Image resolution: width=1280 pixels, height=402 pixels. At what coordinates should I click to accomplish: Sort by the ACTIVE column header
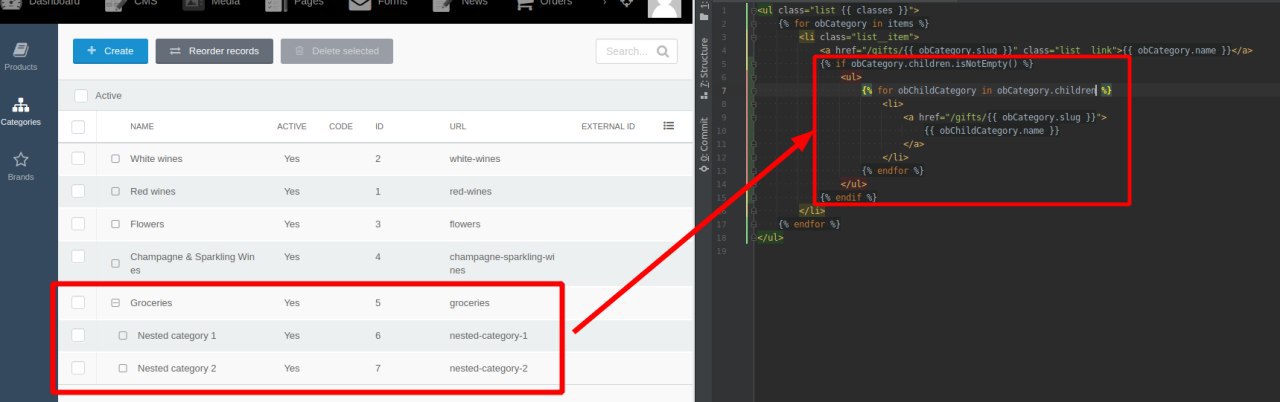[x=292, y=127]
